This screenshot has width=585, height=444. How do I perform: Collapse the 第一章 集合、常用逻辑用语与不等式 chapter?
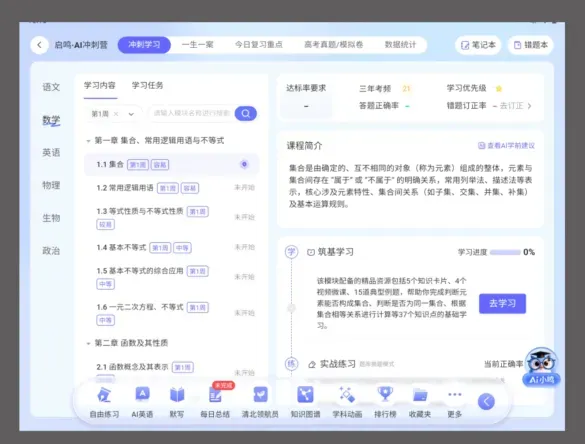click(88, 141)
